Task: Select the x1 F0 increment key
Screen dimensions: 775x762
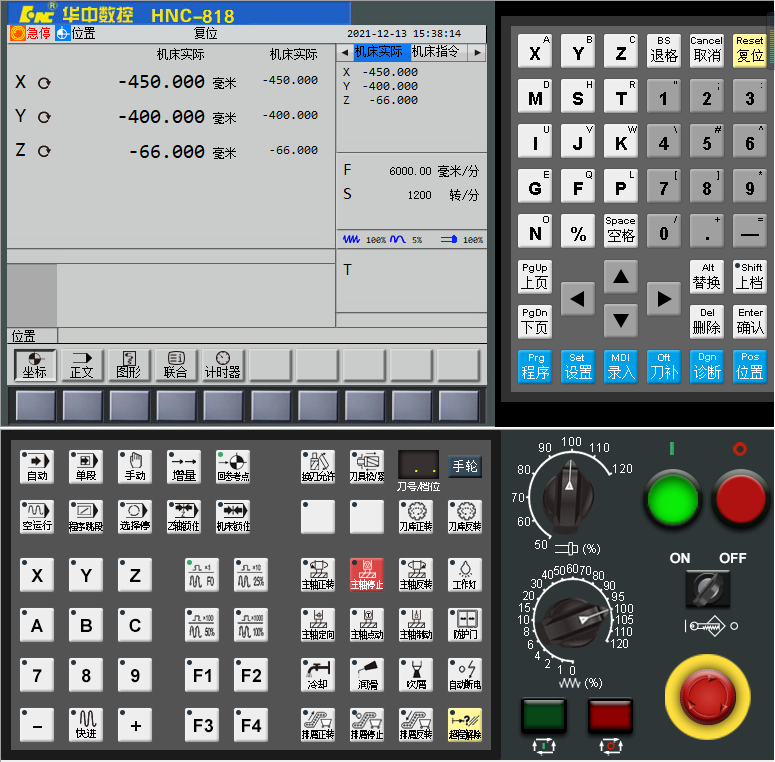Action: tap(202, 575)
